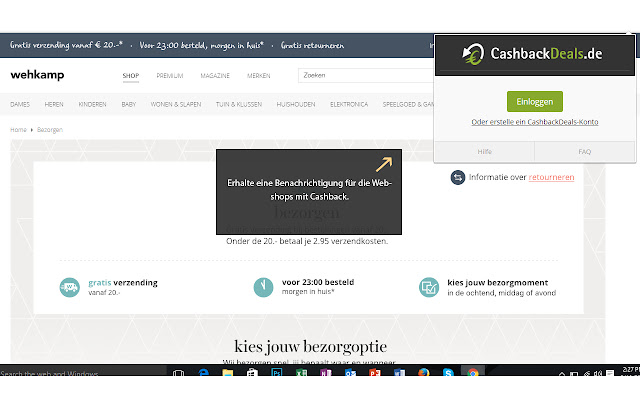This screenshot has height=400, width=640.
Task: Open Excel from the taskbar
Action: [301, 371]
